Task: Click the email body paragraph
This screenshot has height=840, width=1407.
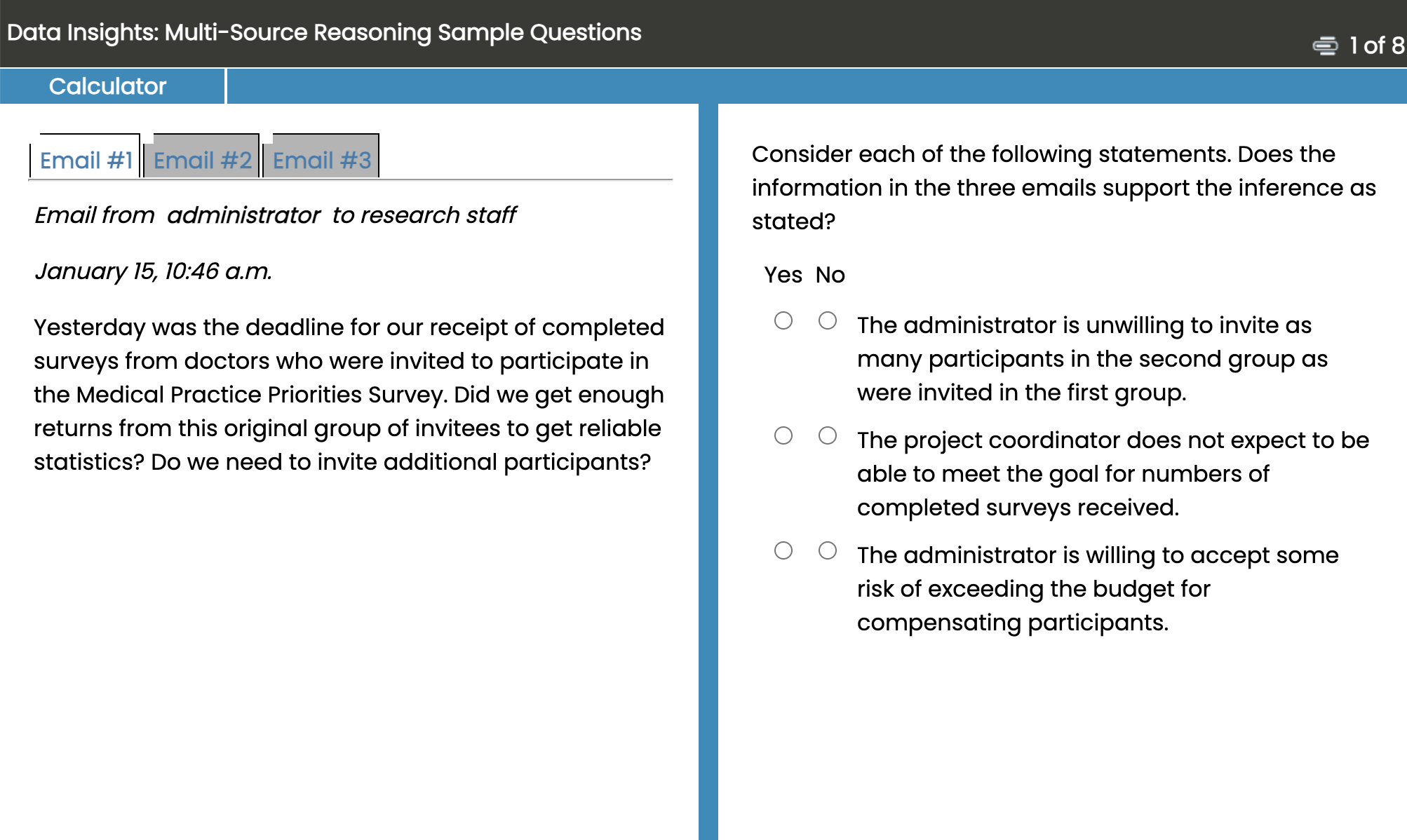Action: (349, 394)
